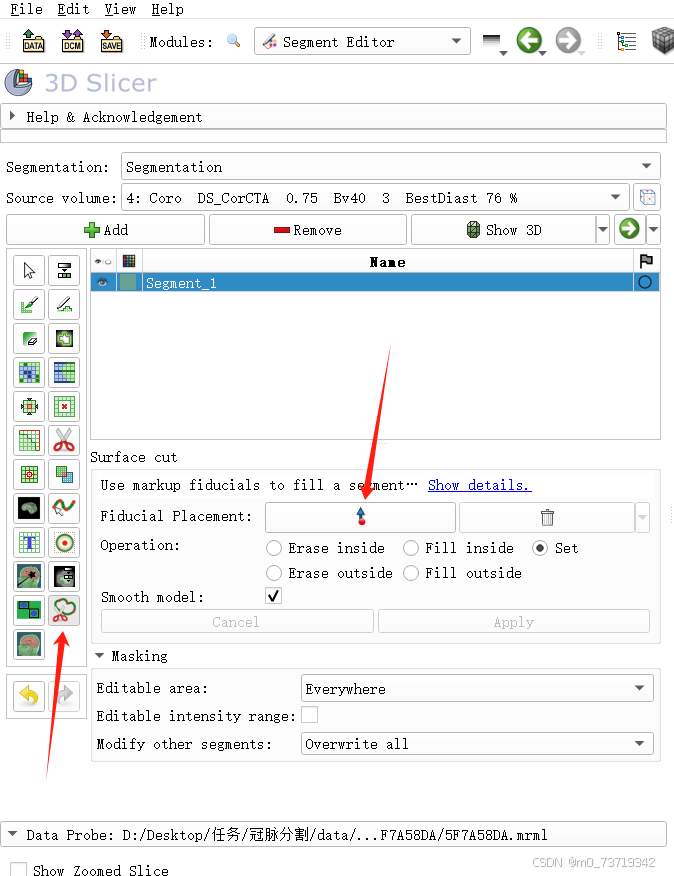This screenshot has height=876, width=674.
Task: Select the Threshold effect icon
Action: (64, 271)
